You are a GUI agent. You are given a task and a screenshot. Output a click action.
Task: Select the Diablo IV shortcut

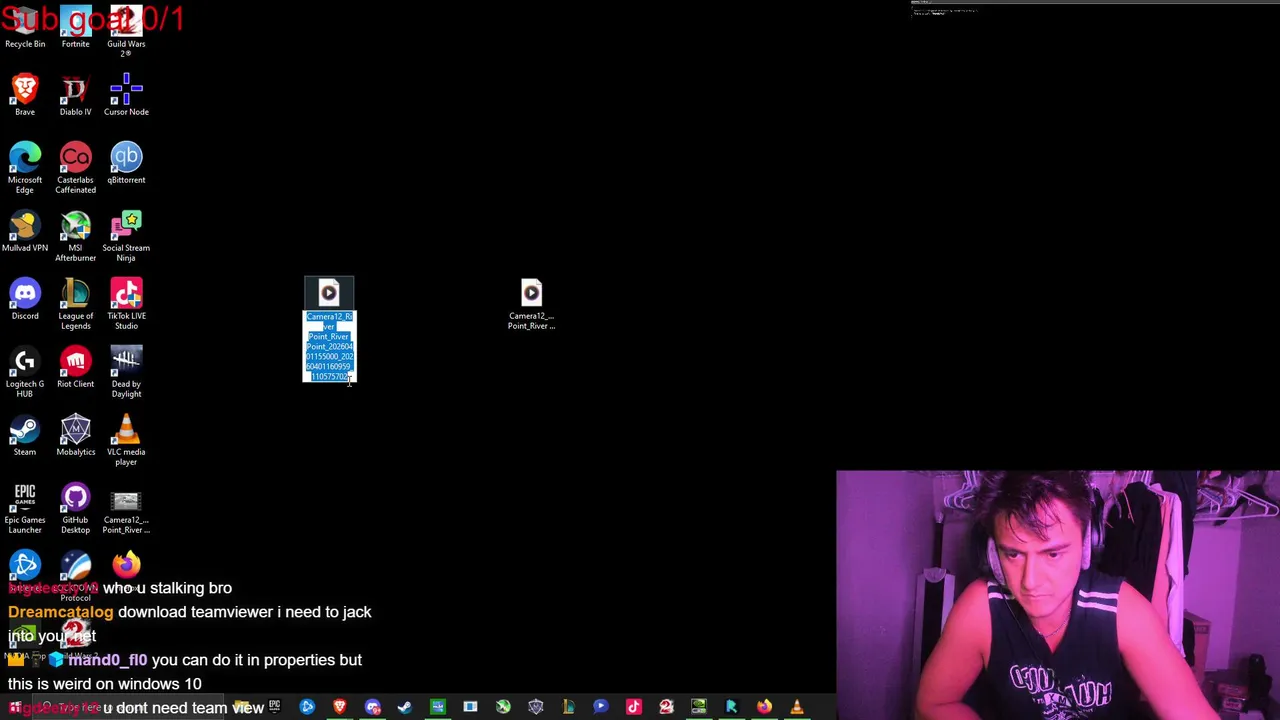click(x=75, y=95)
